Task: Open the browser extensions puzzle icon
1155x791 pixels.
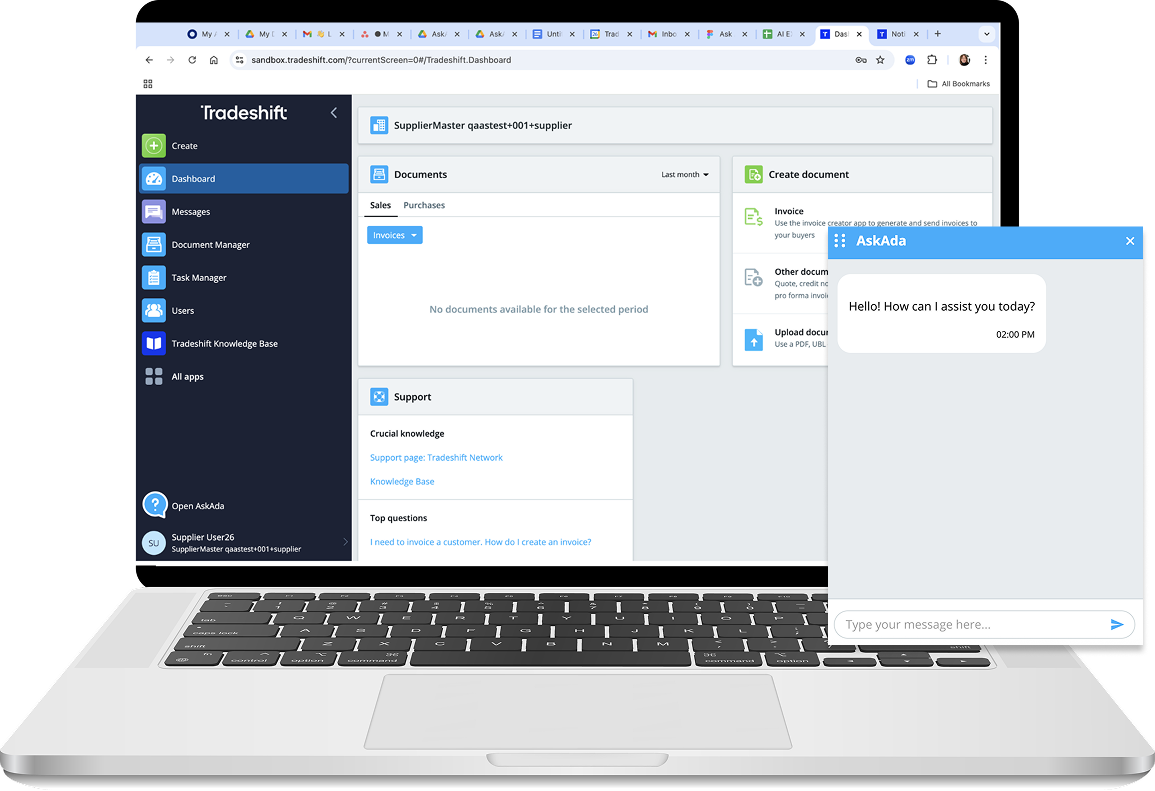Action: click(932, 60)
